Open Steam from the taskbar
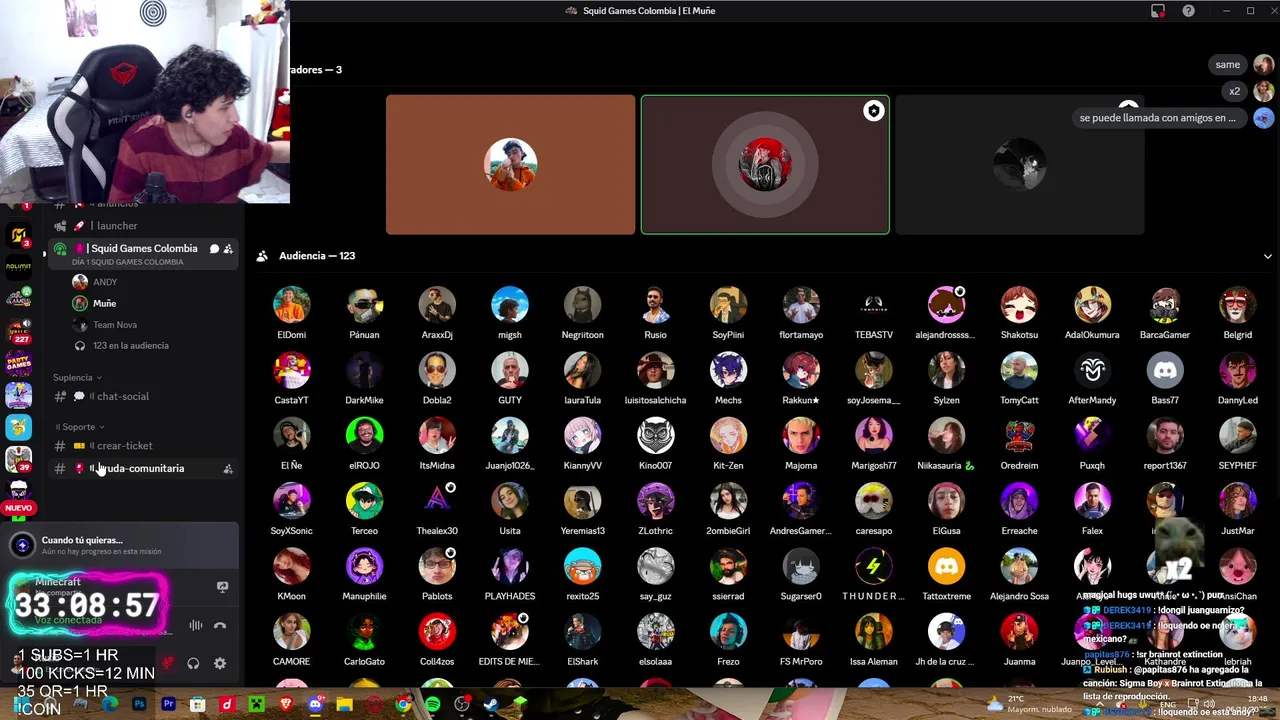 coord(491,705)
